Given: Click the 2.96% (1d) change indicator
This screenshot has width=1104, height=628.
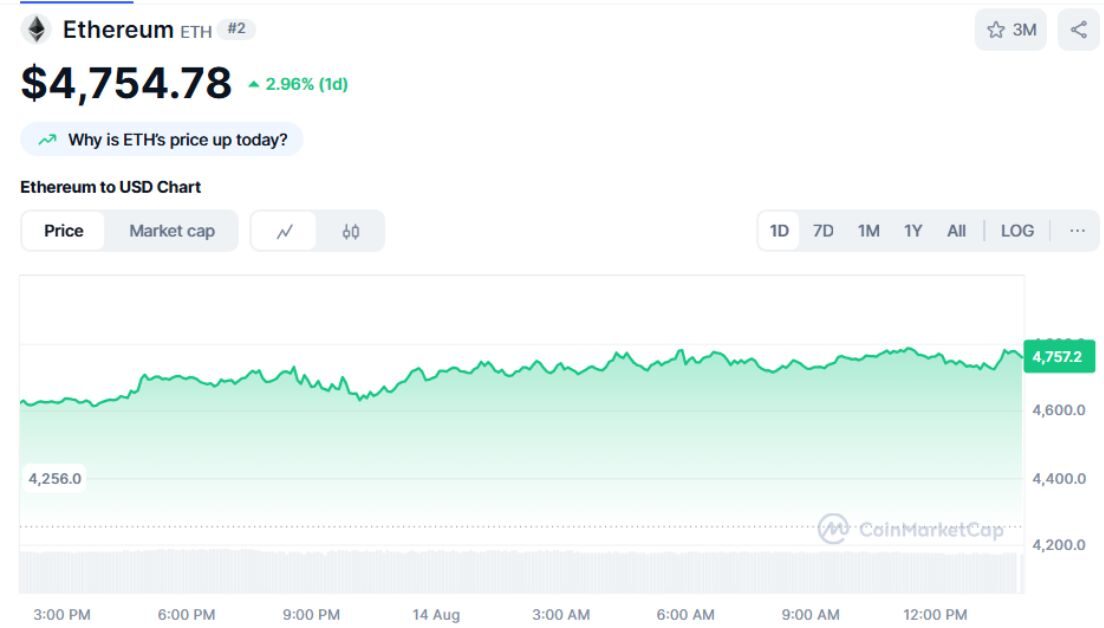Looking at the screenshot, I should (x=299, y=84).
